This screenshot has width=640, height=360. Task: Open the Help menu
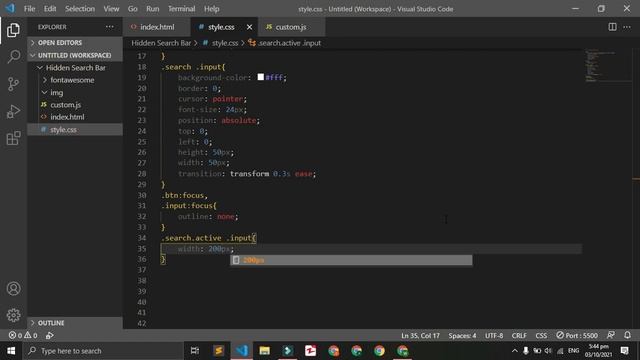pyautogui.click(x=211, y=9)
